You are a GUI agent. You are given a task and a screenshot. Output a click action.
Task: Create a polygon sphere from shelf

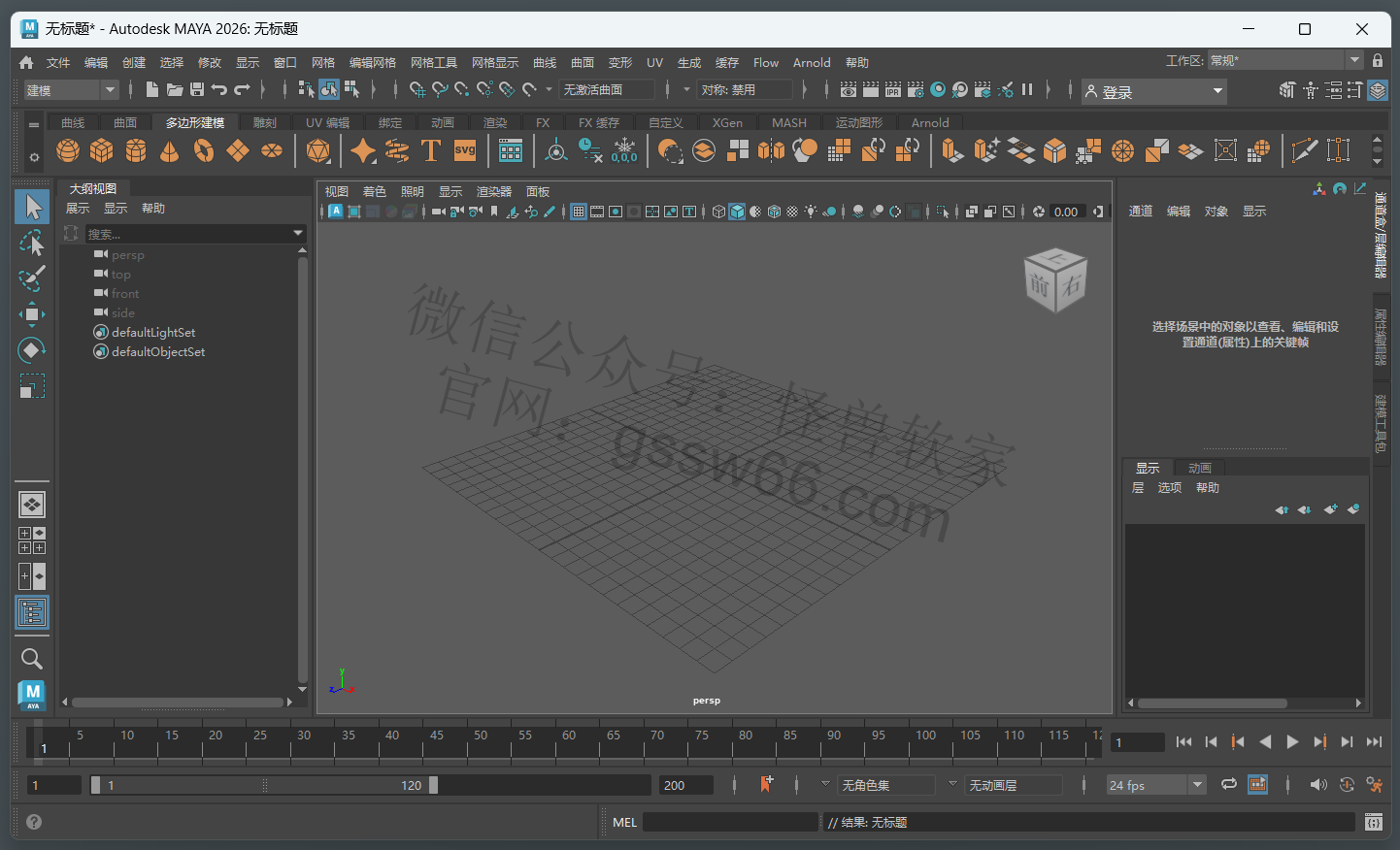point(68,150)
